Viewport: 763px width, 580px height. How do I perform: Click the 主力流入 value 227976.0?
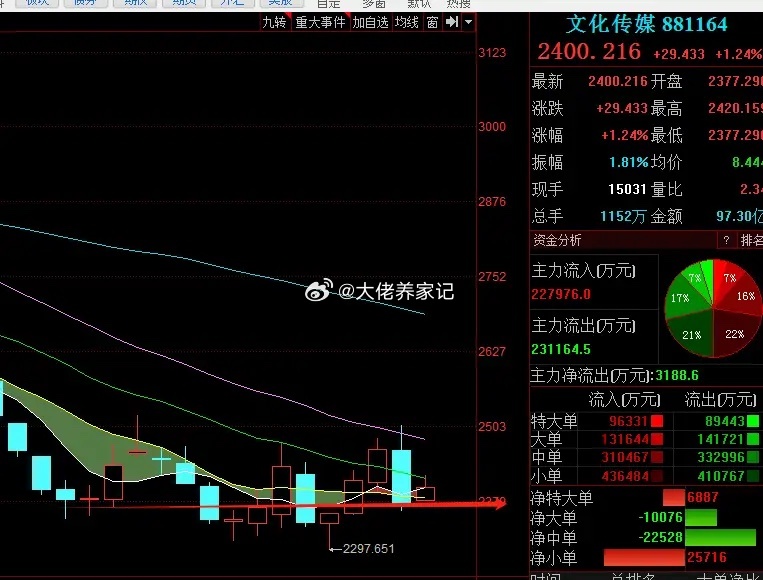click(561, 294)
